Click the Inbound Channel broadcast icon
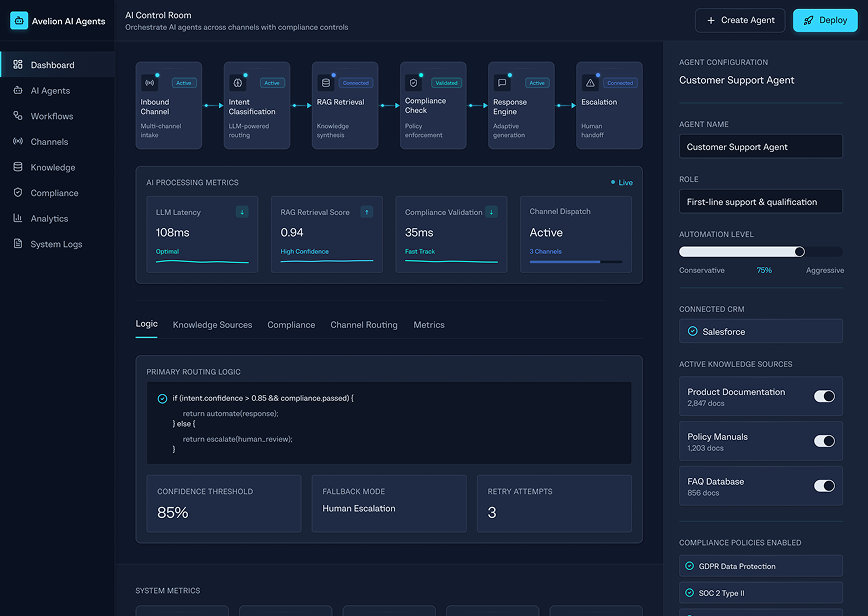This screenshot has width=868, height=616. click(150, 83)
